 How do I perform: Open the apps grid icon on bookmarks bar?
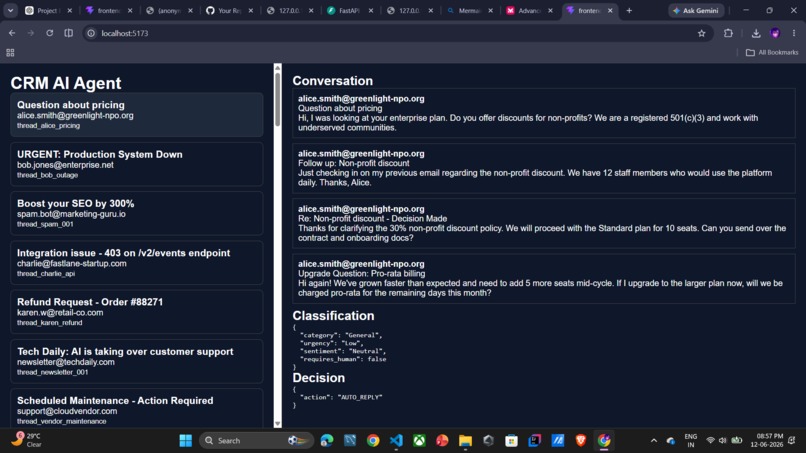[x=10, y=52]
